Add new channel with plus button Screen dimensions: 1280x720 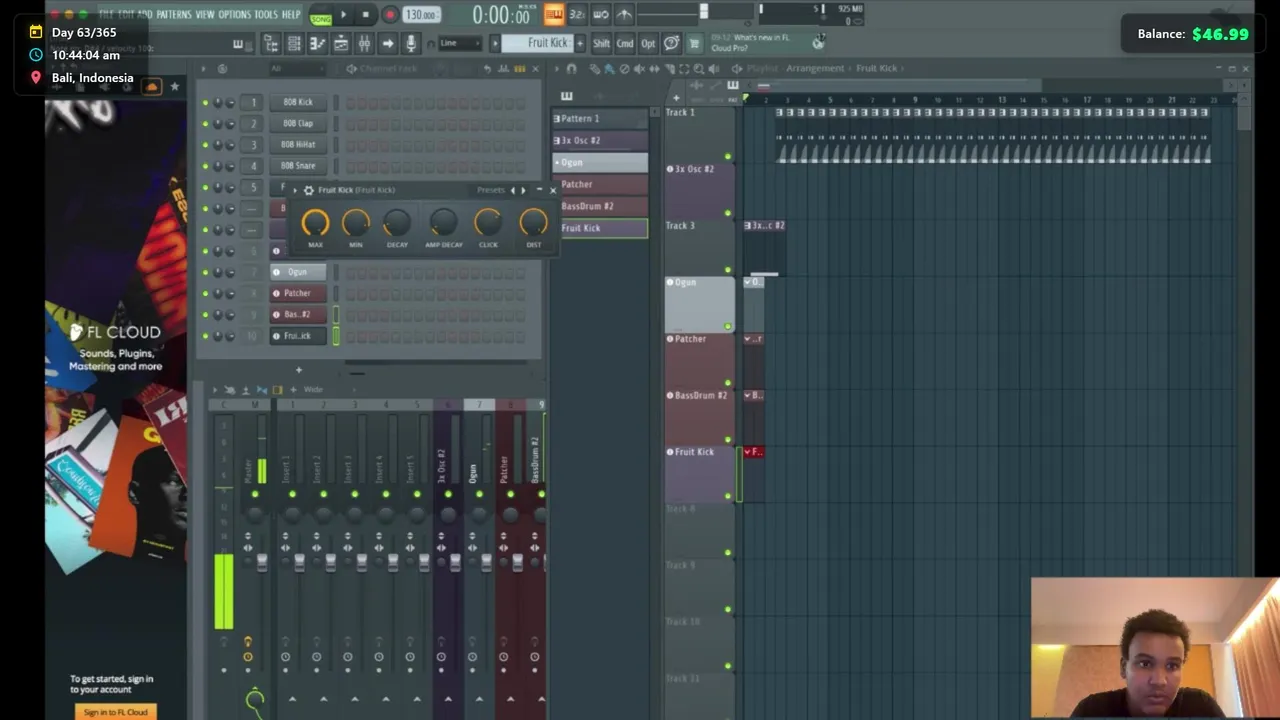coord(298,370)
